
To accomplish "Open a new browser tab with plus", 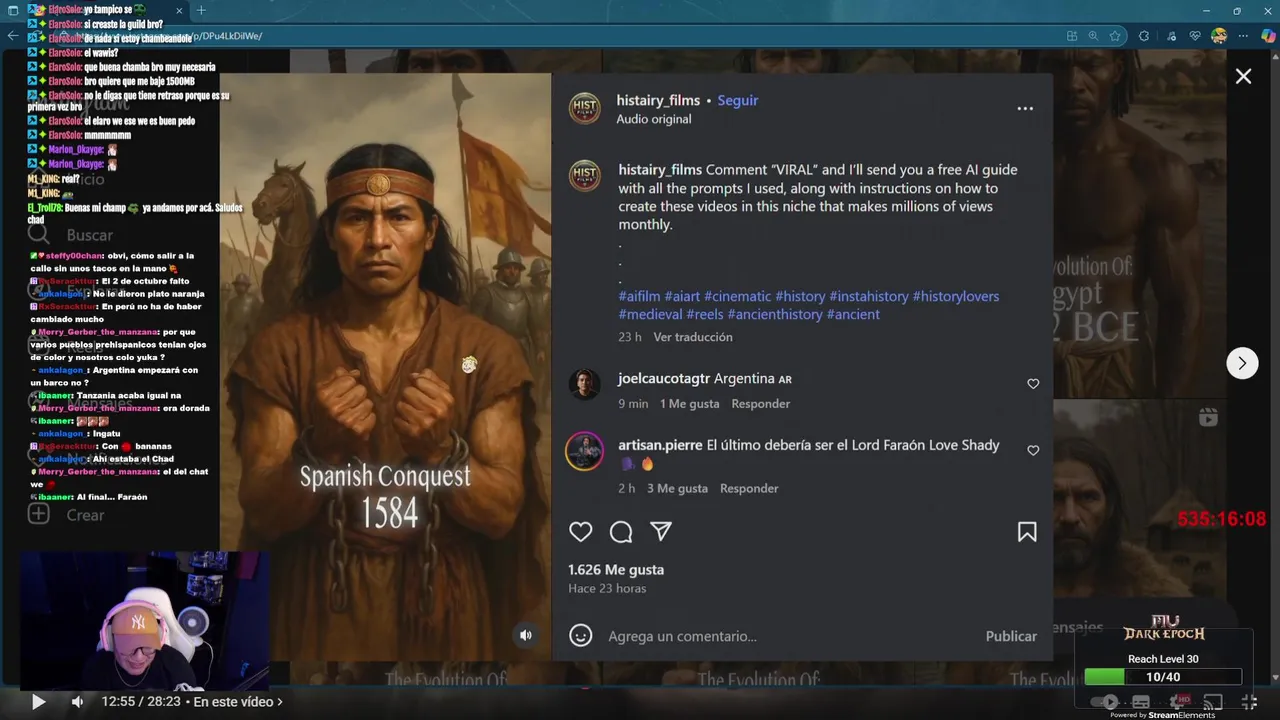I will click(200, 10).
